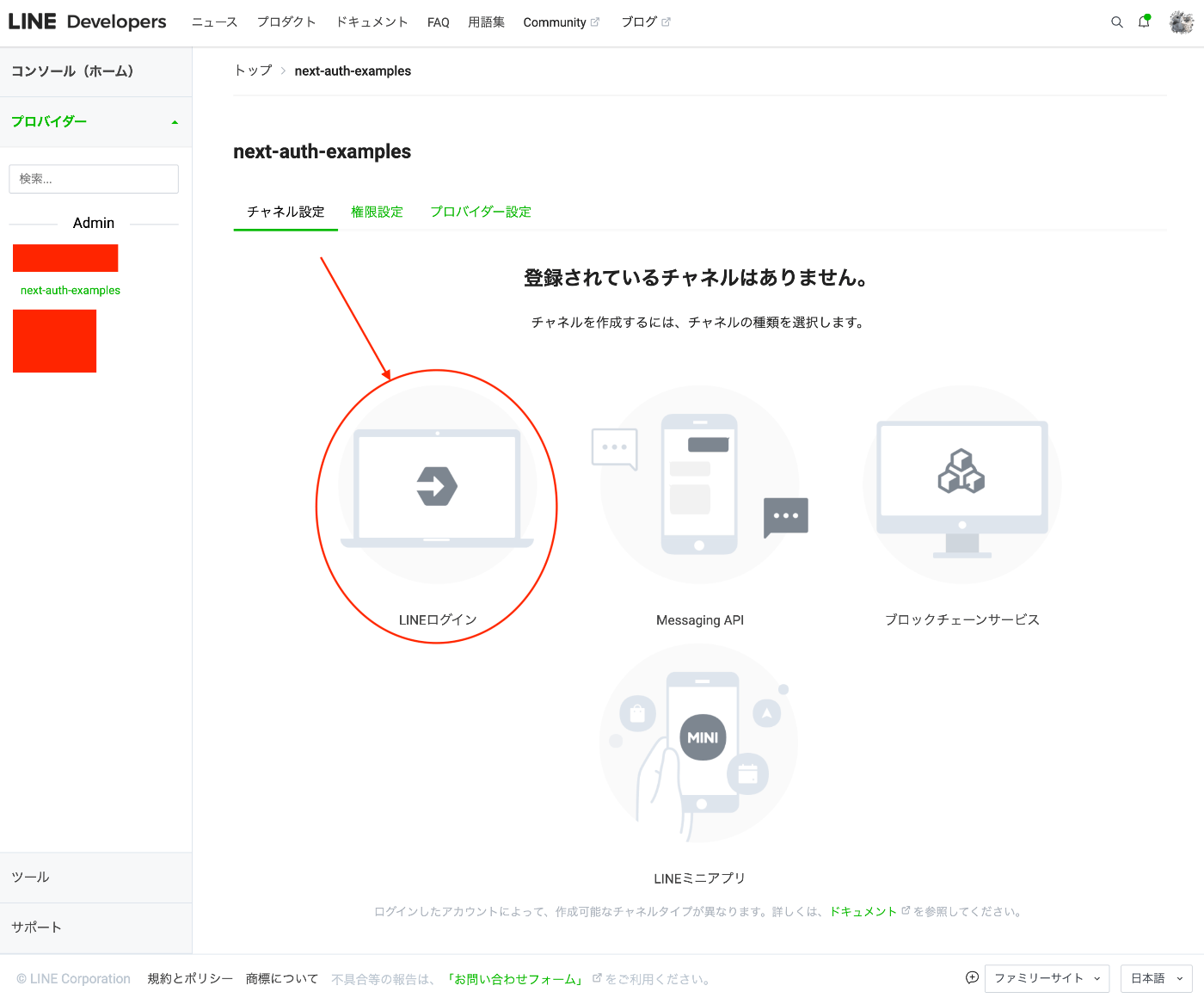Go to コンソール（ホーム）in sidebar
This screenshot has width=1204, height=998.
point(95,71)
